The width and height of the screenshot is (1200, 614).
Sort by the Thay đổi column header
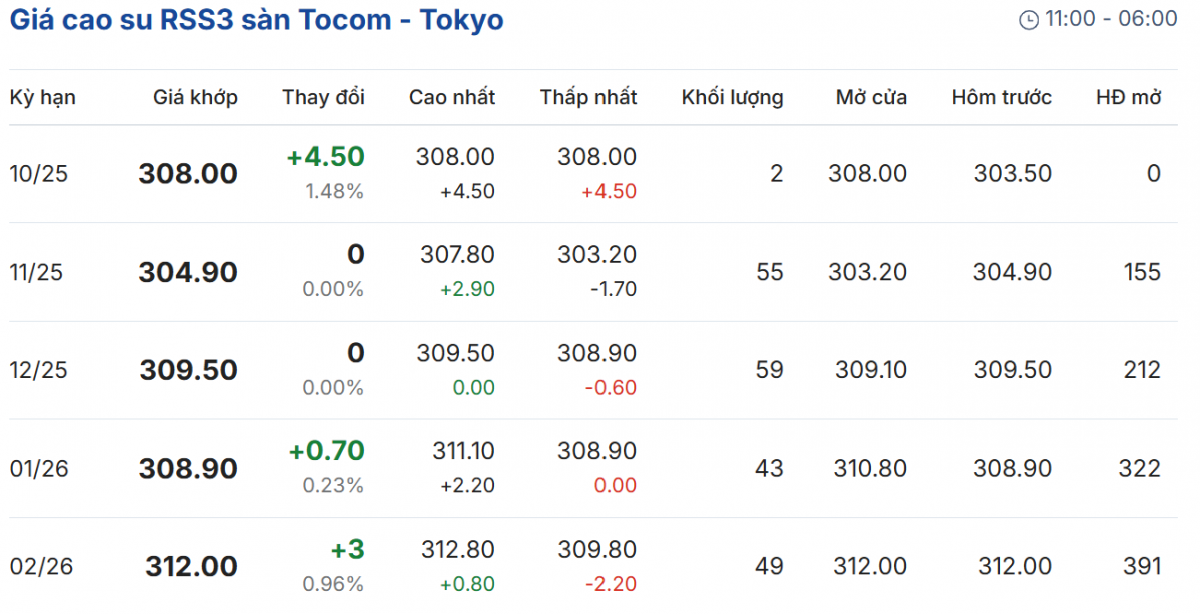point(323,97)
